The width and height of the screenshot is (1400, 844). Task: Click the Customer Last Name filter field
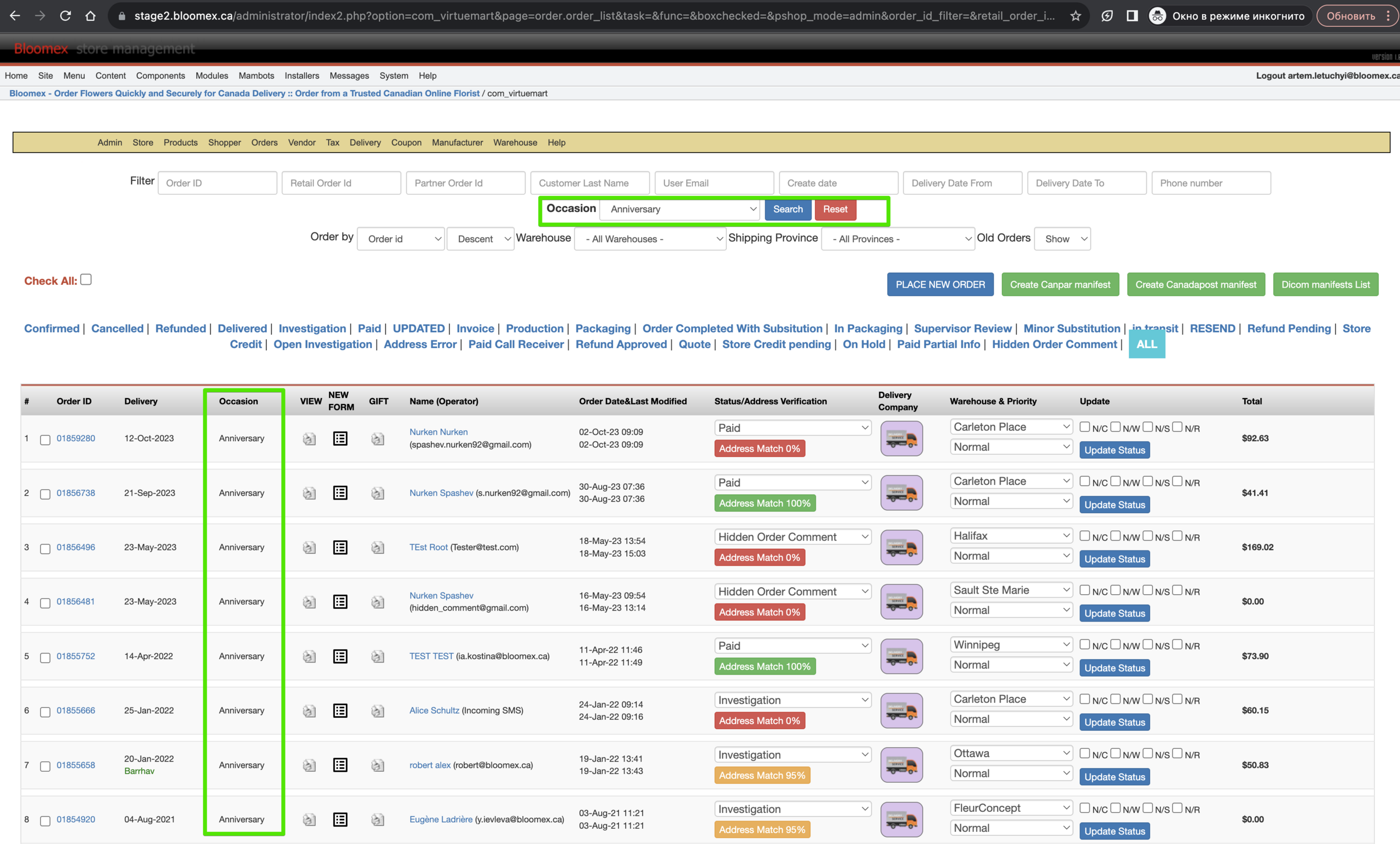(590, 183)
